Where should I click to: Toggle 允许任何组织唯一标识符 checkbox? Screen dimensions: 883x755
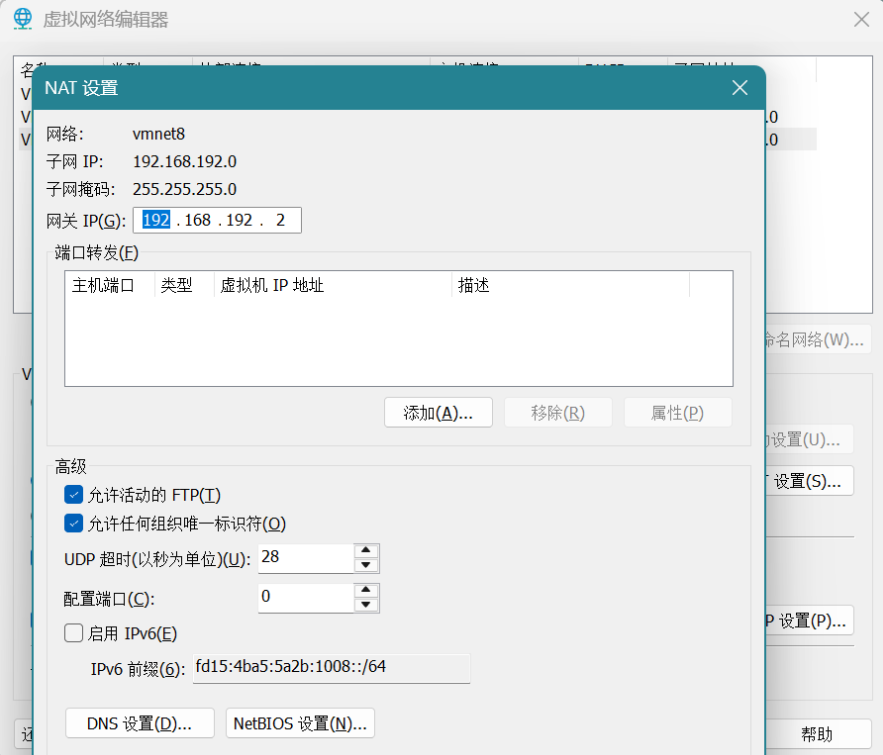point(73,524)
